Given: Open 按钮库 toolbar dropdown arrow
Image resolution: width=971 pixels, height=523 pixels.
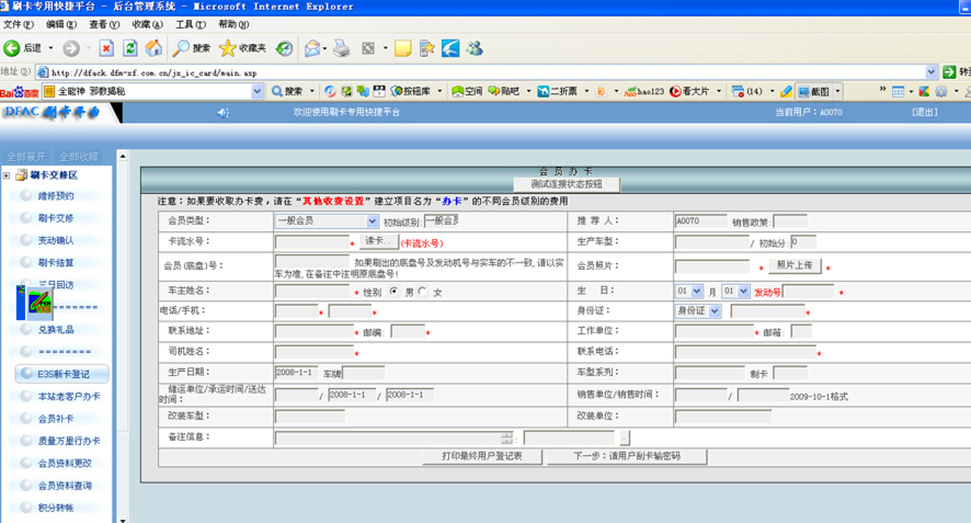Looking at the screenshot, I should click(x=440, y=92).
